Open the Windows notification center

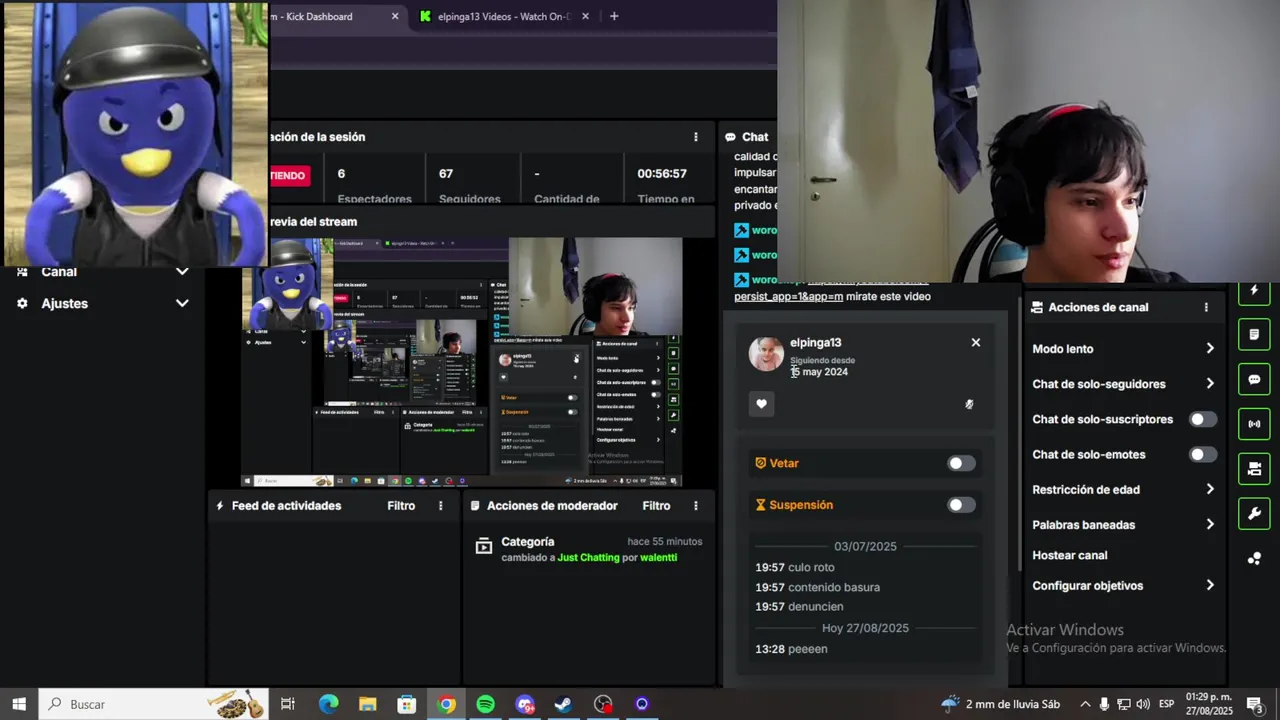coord(1254,704)
